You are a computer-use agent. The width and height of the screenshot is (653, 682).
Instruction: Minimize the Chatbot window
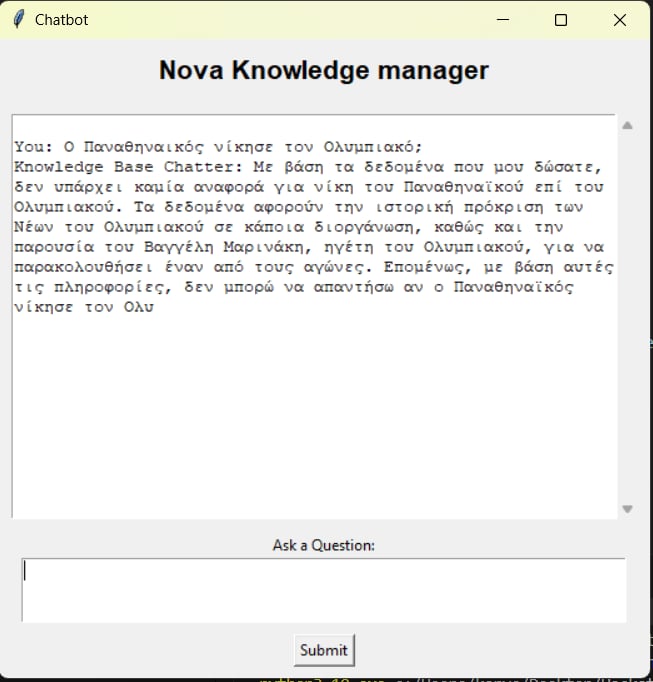point(503,20)
